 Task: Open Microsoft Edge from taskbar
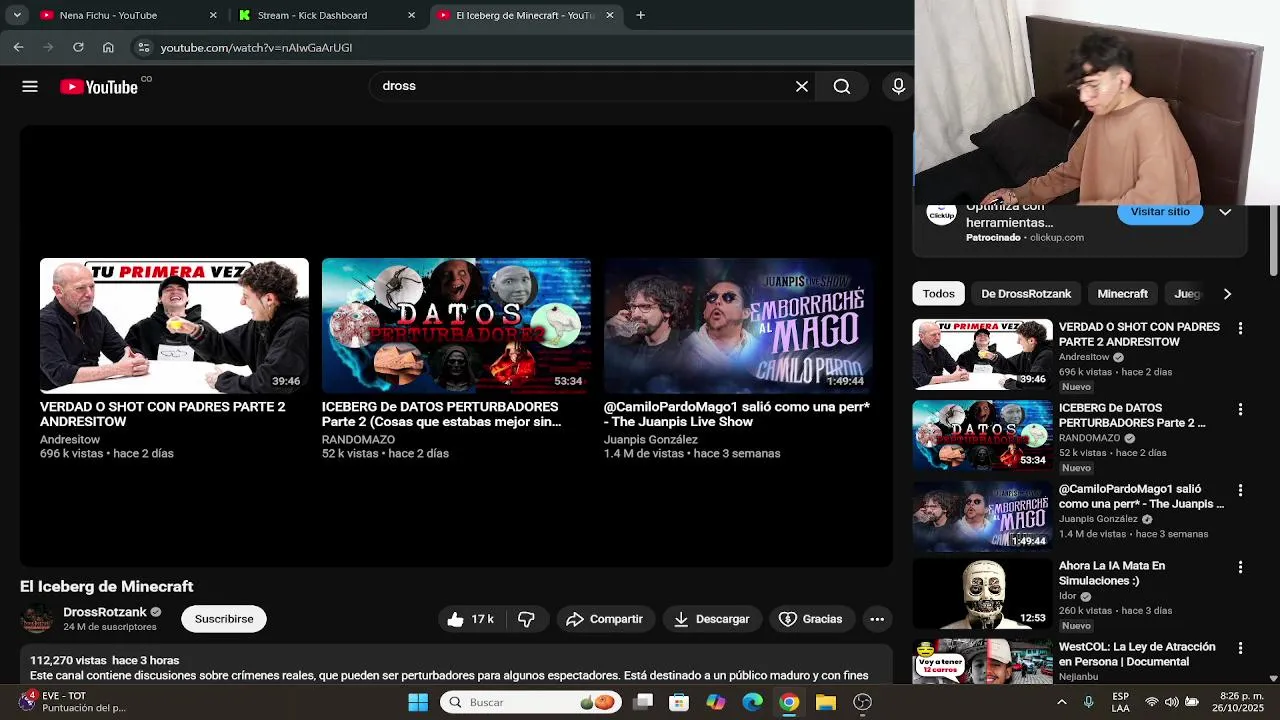click(752, 702)
